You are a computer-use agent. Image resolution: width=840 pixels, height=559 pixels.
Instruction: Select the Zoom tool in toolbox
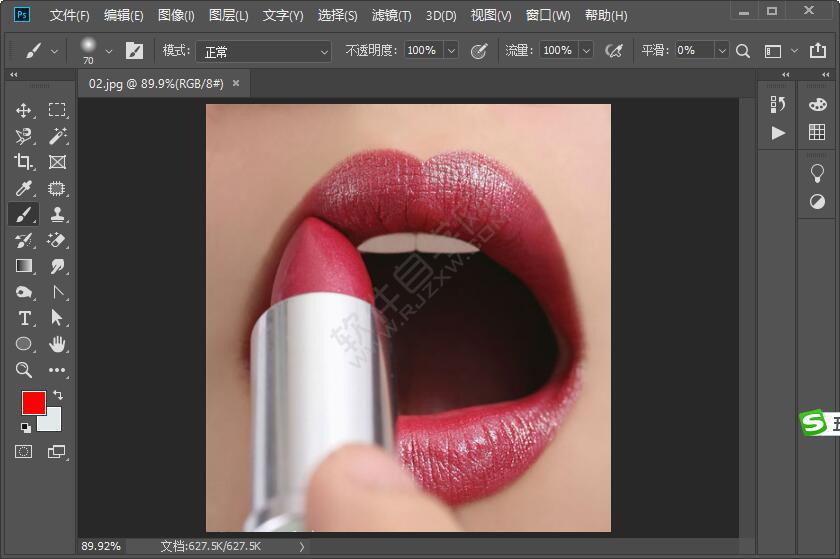pos(23,370)
